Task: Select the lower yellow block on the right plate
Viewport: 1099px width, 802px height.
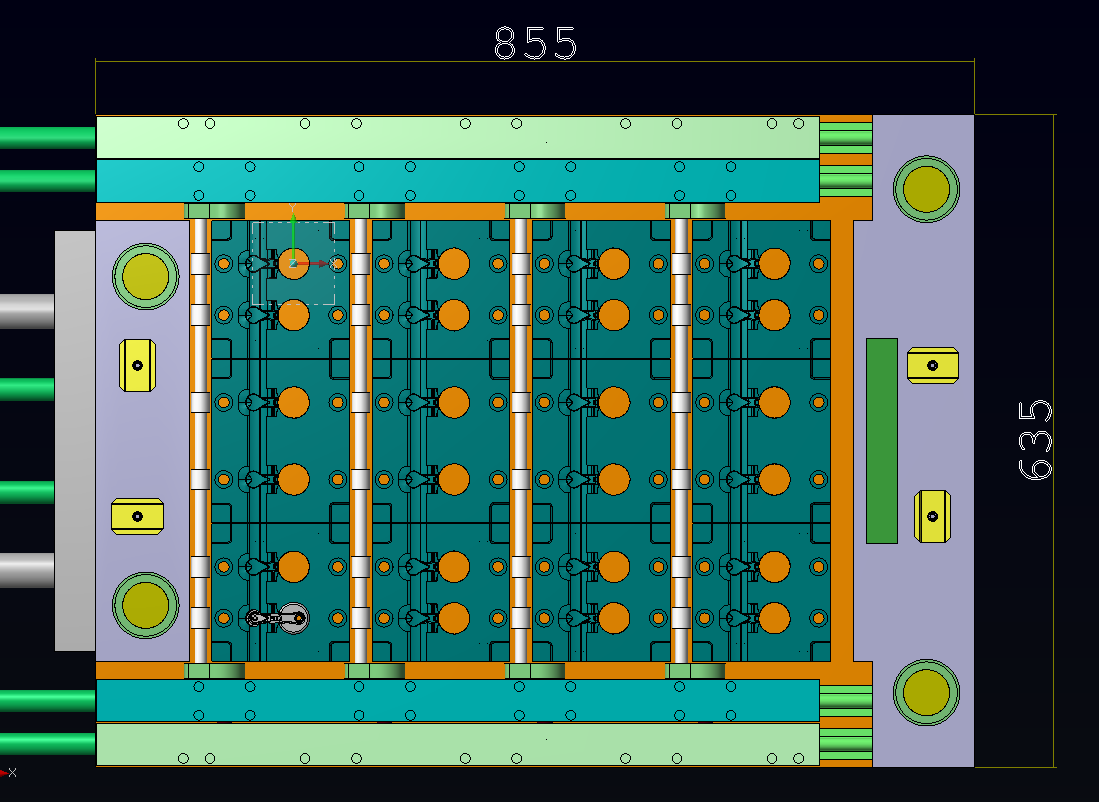Action: pos(932,516)
